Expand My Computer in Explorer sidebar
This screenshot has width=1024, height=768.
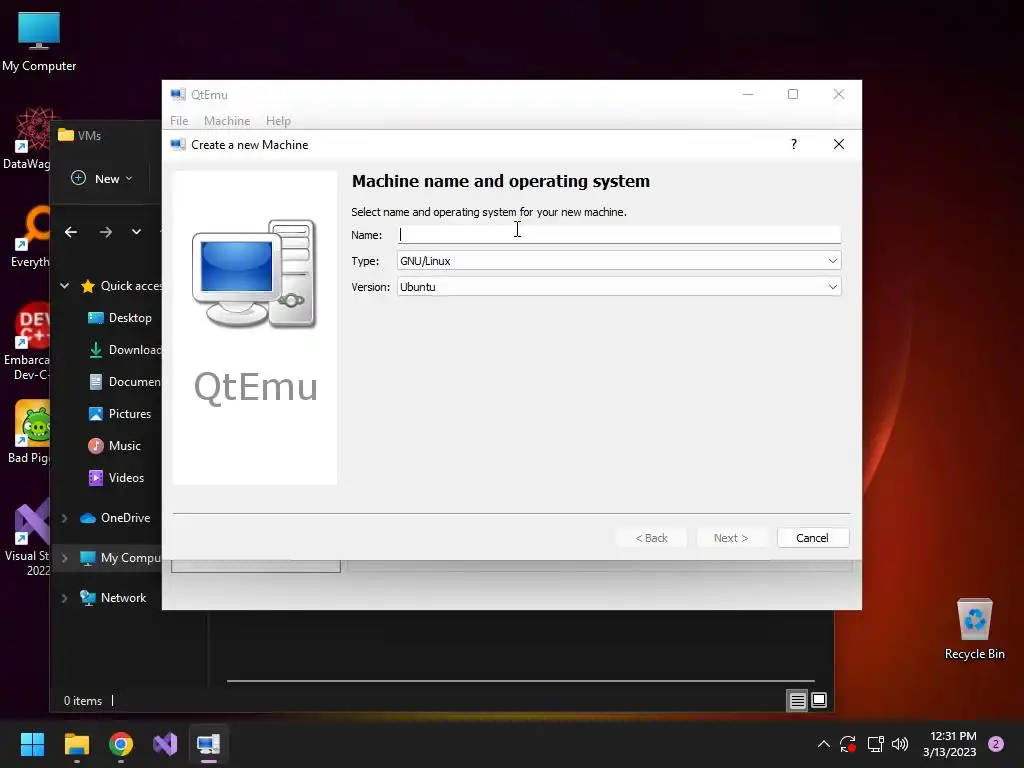65,558
